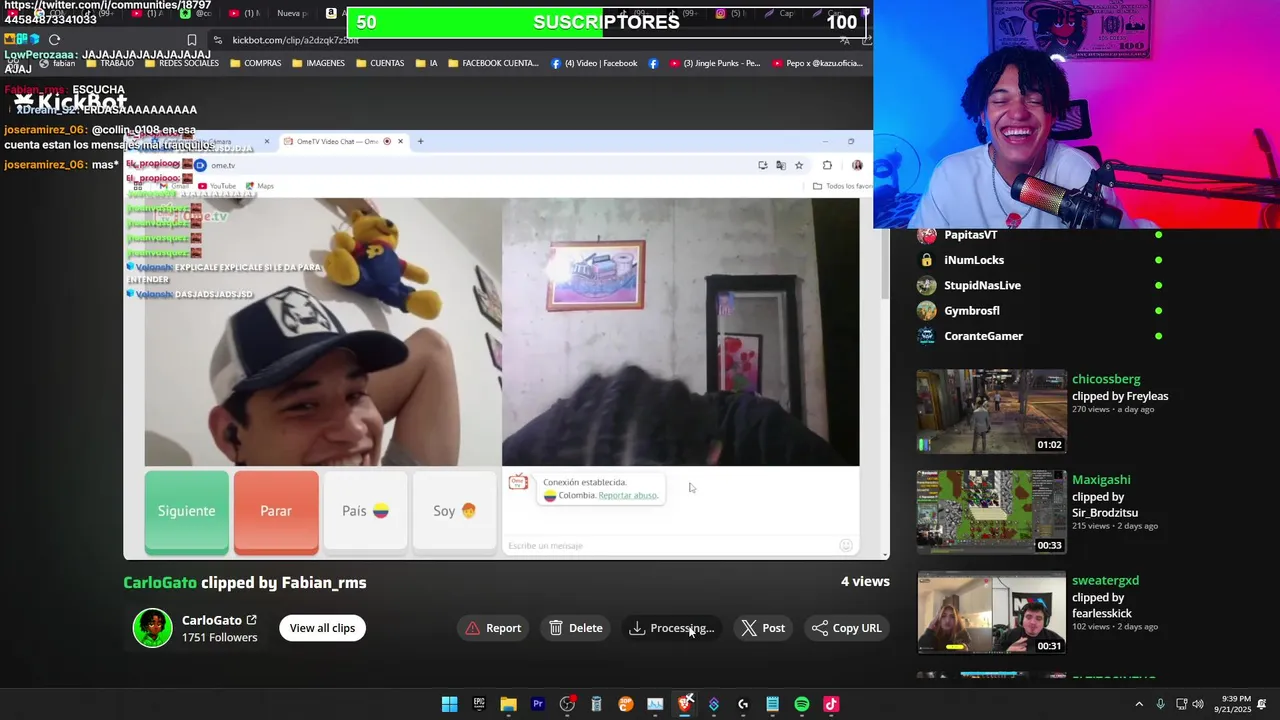Open Windows Start menu
The height and width of the screenshot is (720, 1280).
[450, 704]
